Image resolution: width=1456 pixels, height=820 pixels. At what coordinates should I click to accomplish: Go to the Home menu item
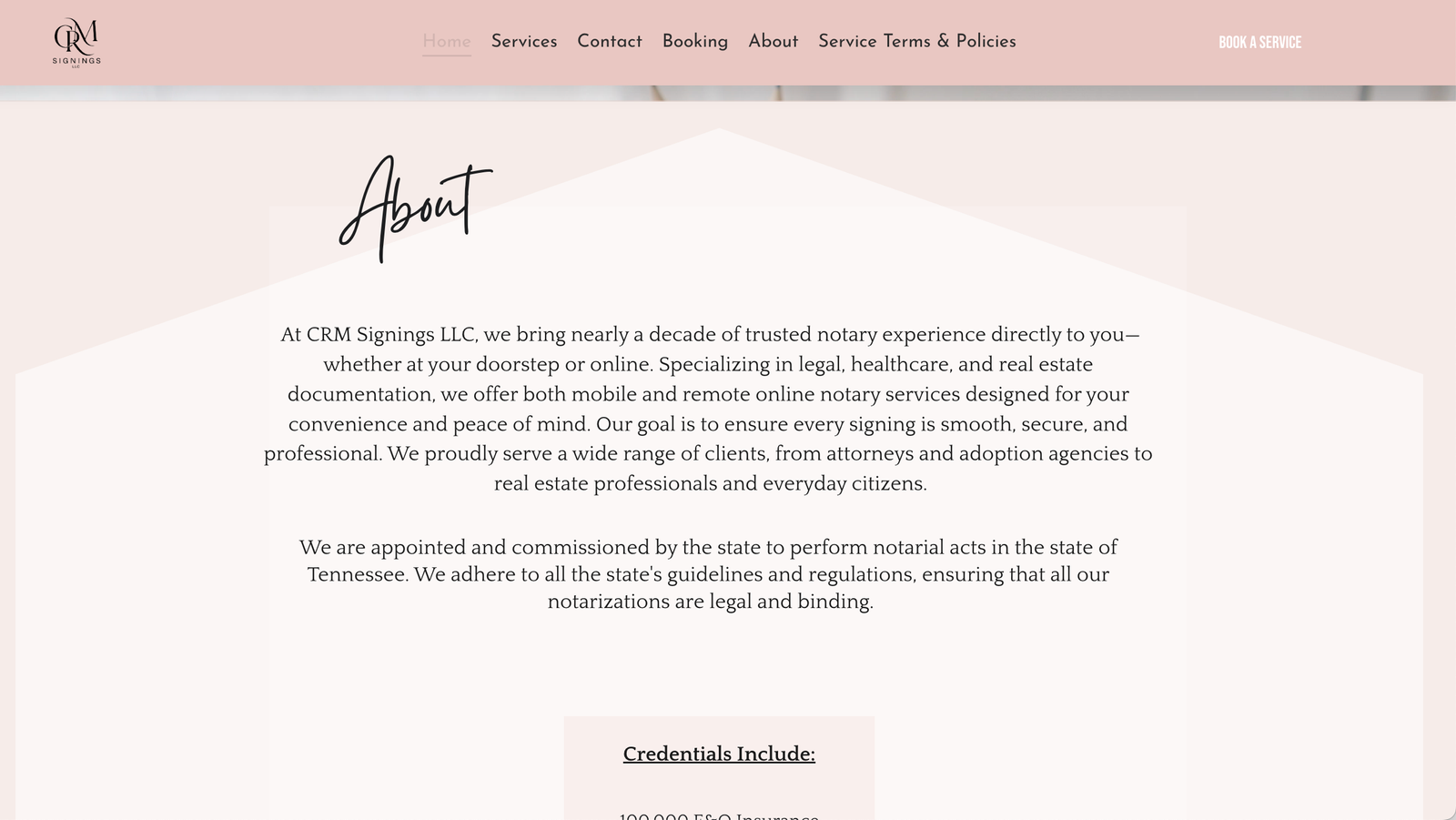coord(446,41)
